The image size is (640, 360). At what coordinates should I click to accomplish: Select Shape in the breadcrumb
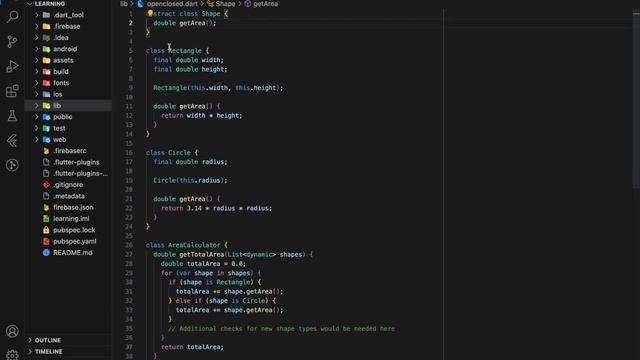coord(225,4)
